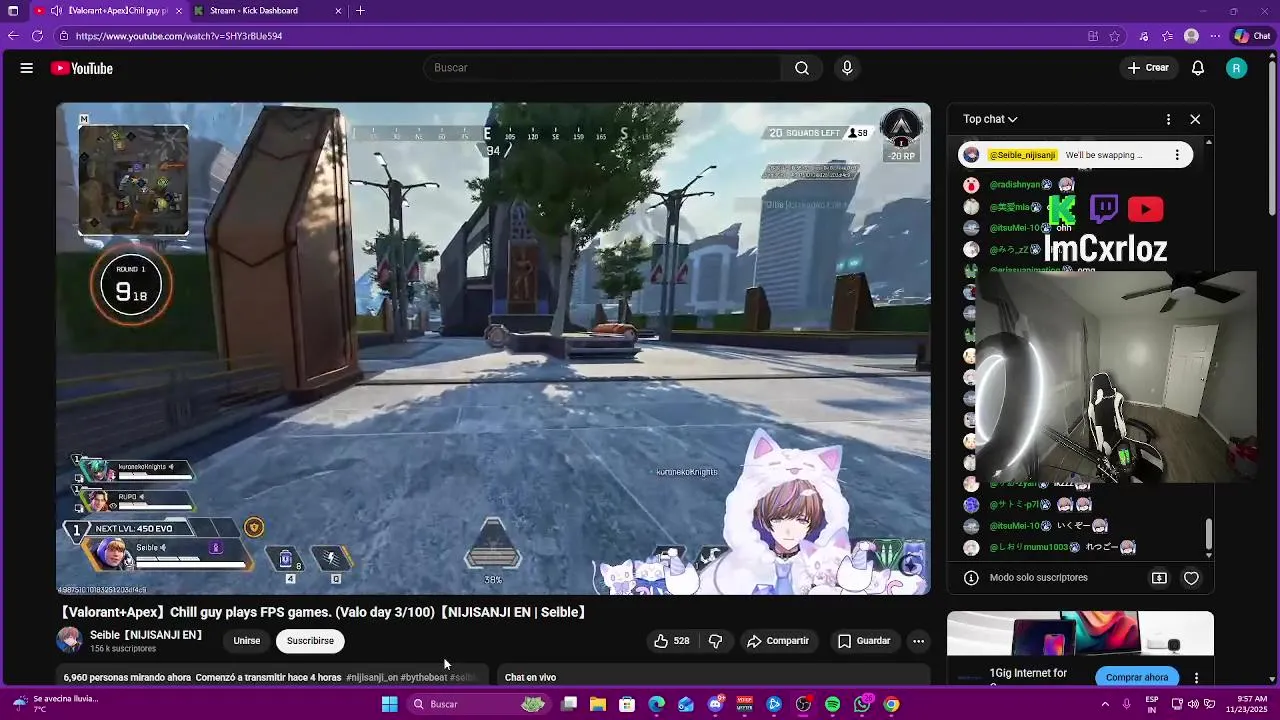The image size is (1280, 720).
Task: Click the Unirse join button
Action: point(247,641)
